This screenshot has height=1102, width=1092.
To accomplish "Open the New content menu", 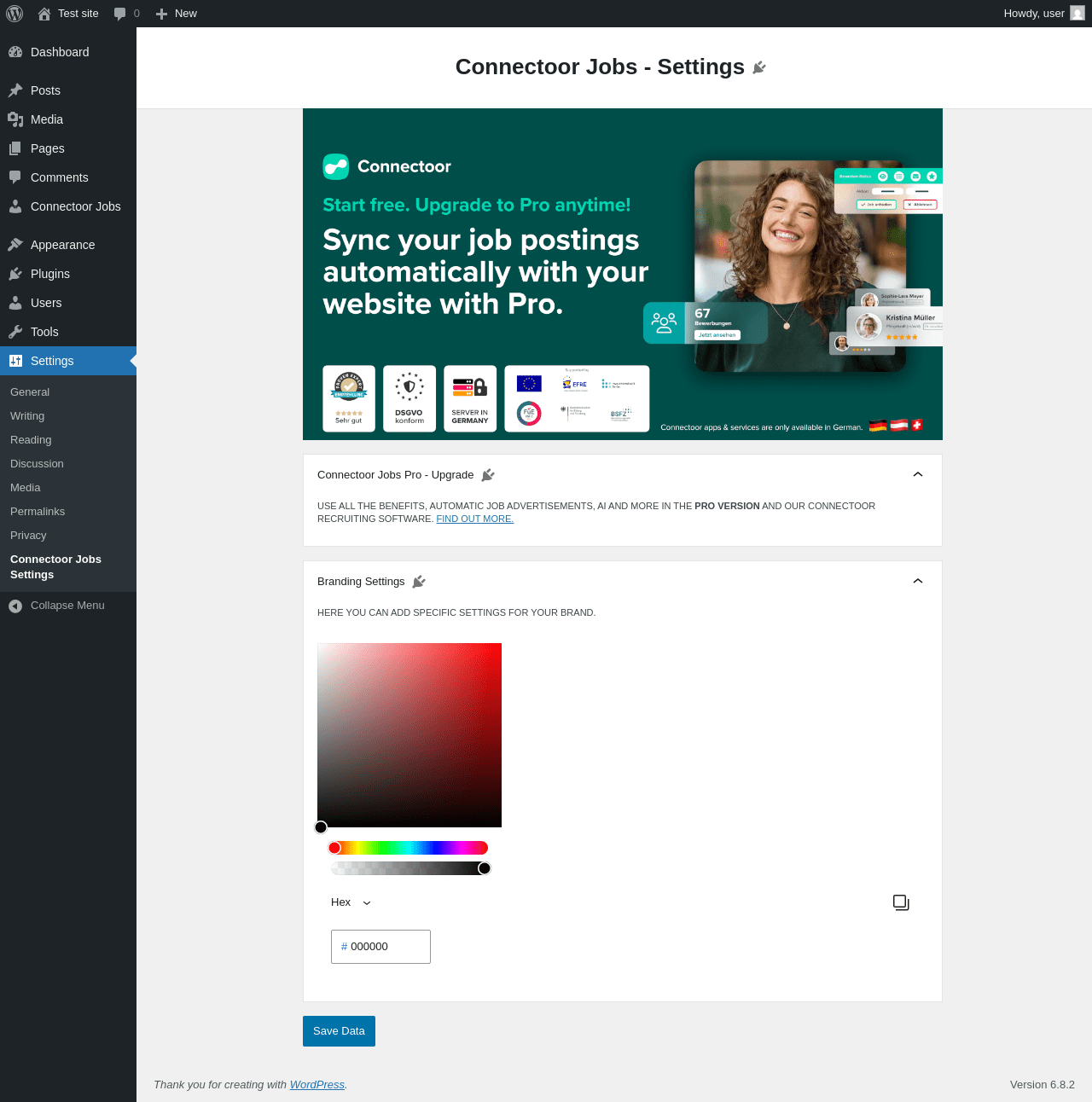I will (177, 14).
